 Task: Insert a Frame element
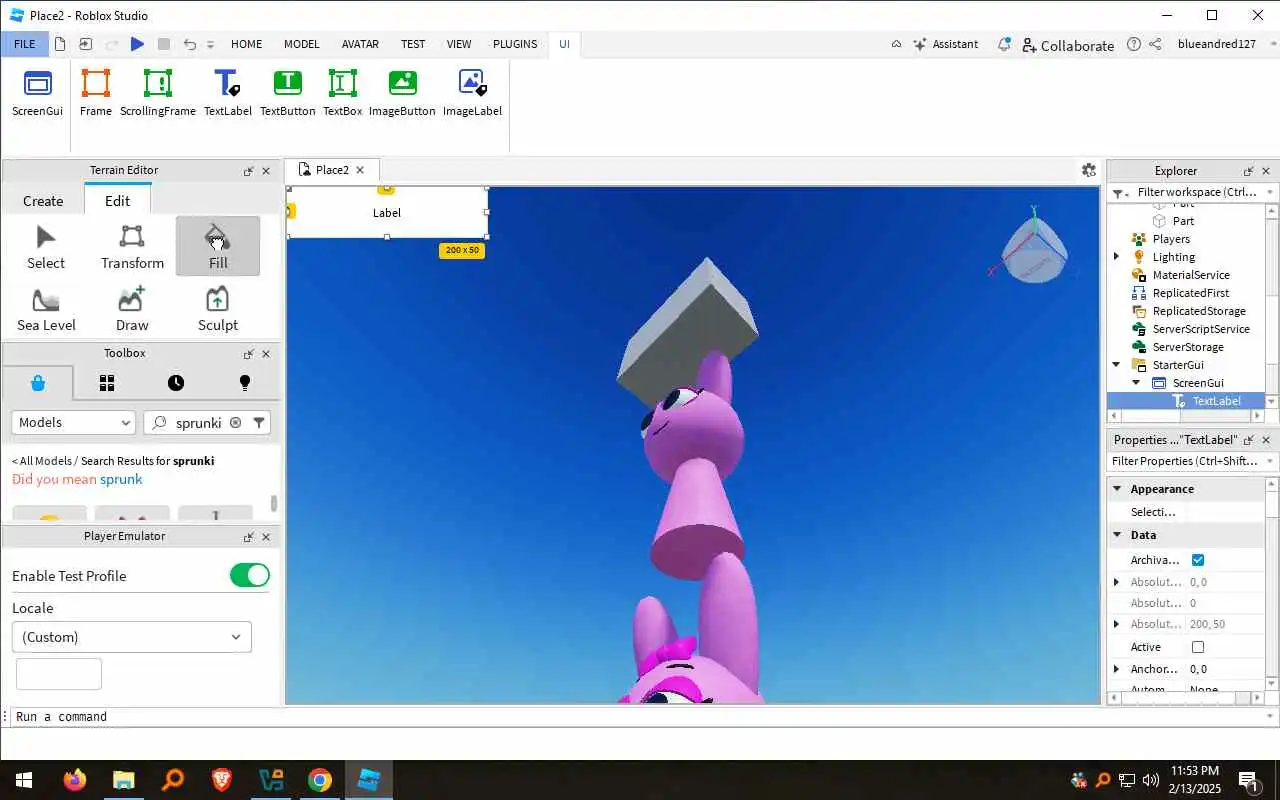[x=96, y=94]
